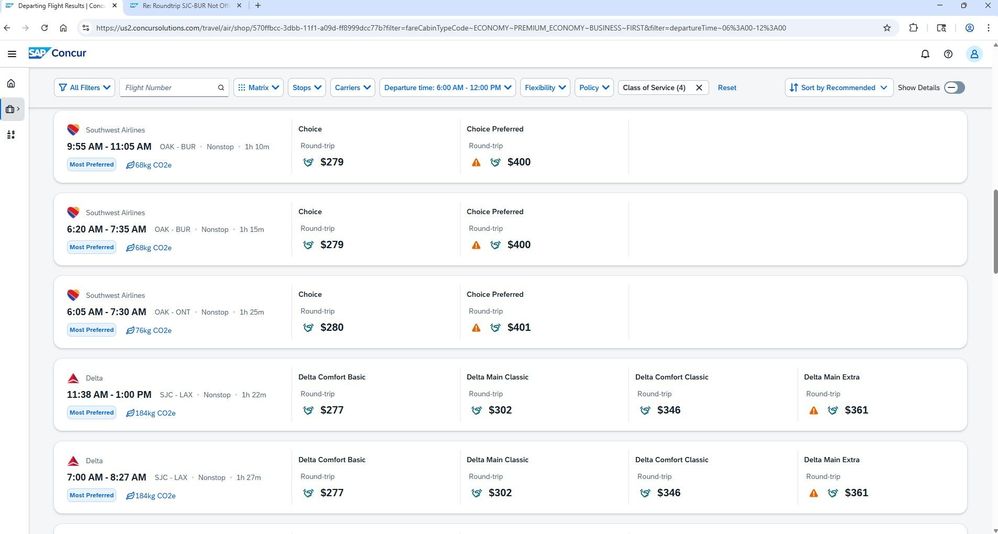Click policy icon beside $277 on 11:38 AM Delta
The height and width of the screenshot is (534, 998).
(308, 411)
